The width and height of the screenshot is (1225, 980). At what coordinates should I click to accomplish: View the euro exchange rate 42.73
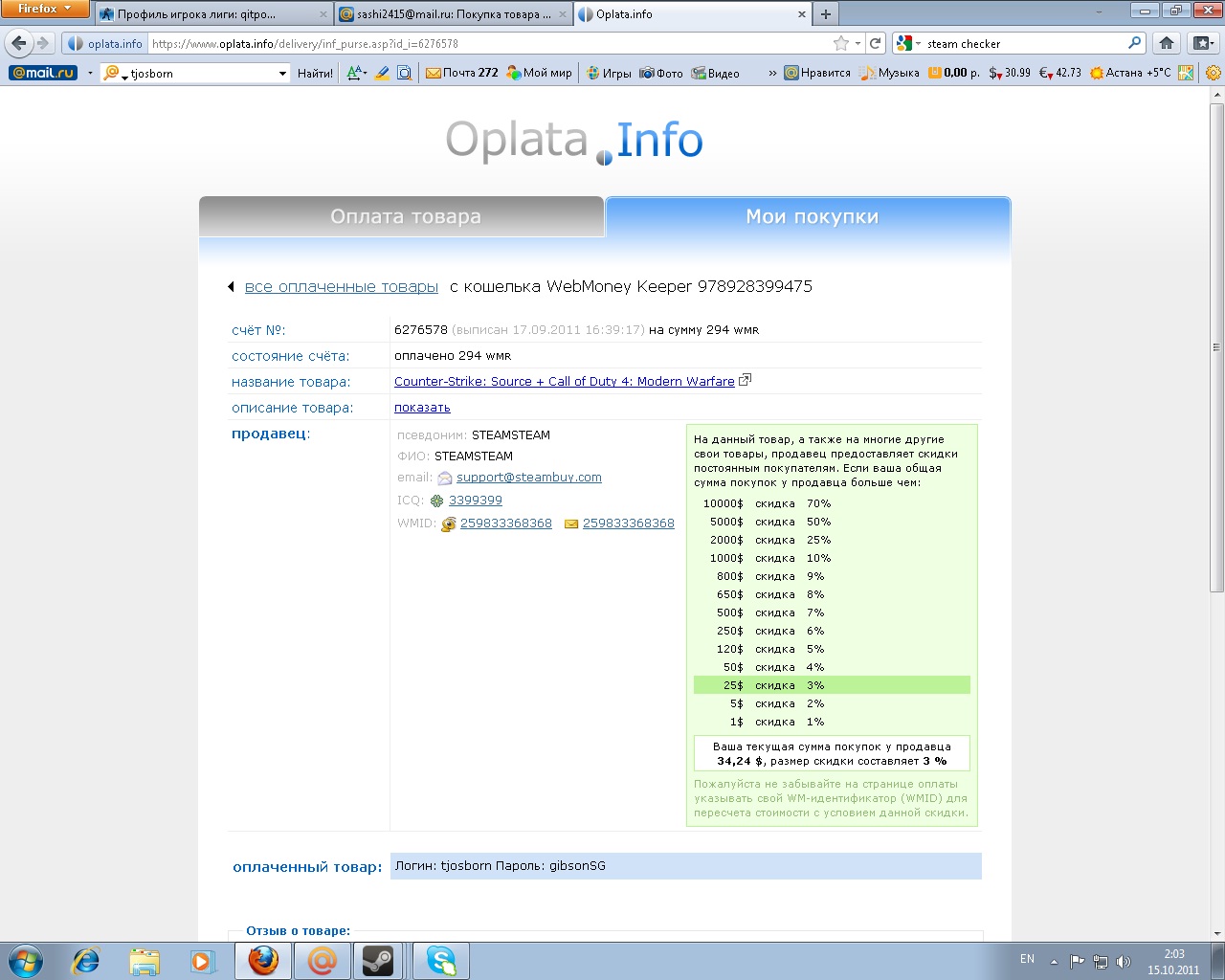coord(1060,73)
